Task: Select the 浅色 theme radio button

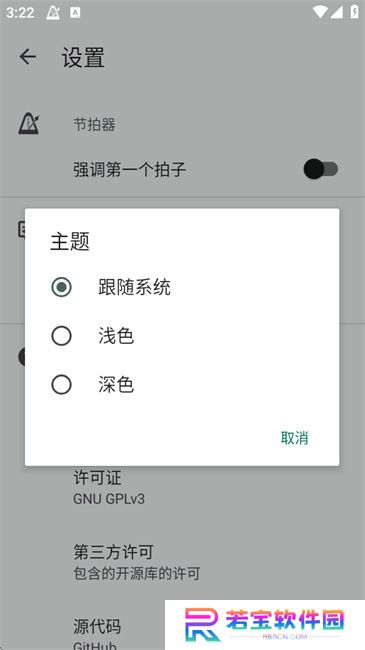Action: (61, 336)
